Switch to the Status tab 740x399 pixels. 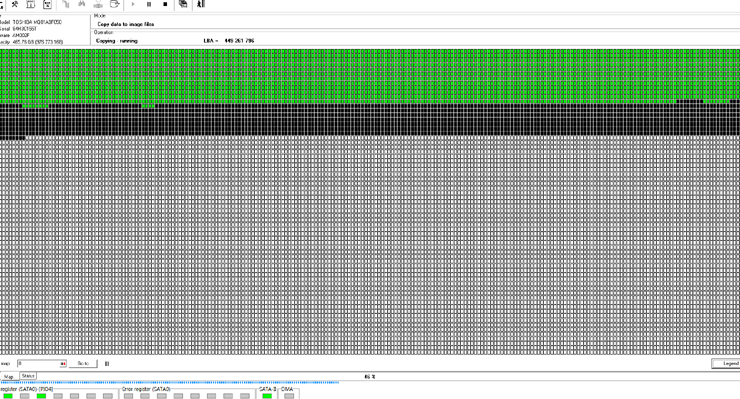click(28, 376)
